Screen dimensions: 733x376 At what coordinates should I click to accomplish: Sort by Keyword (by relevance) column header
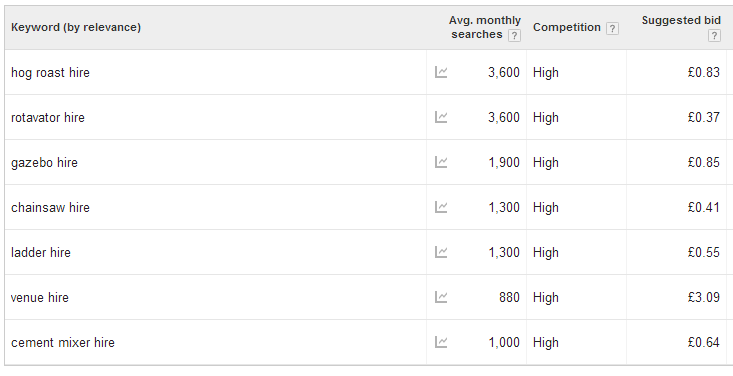76,27
